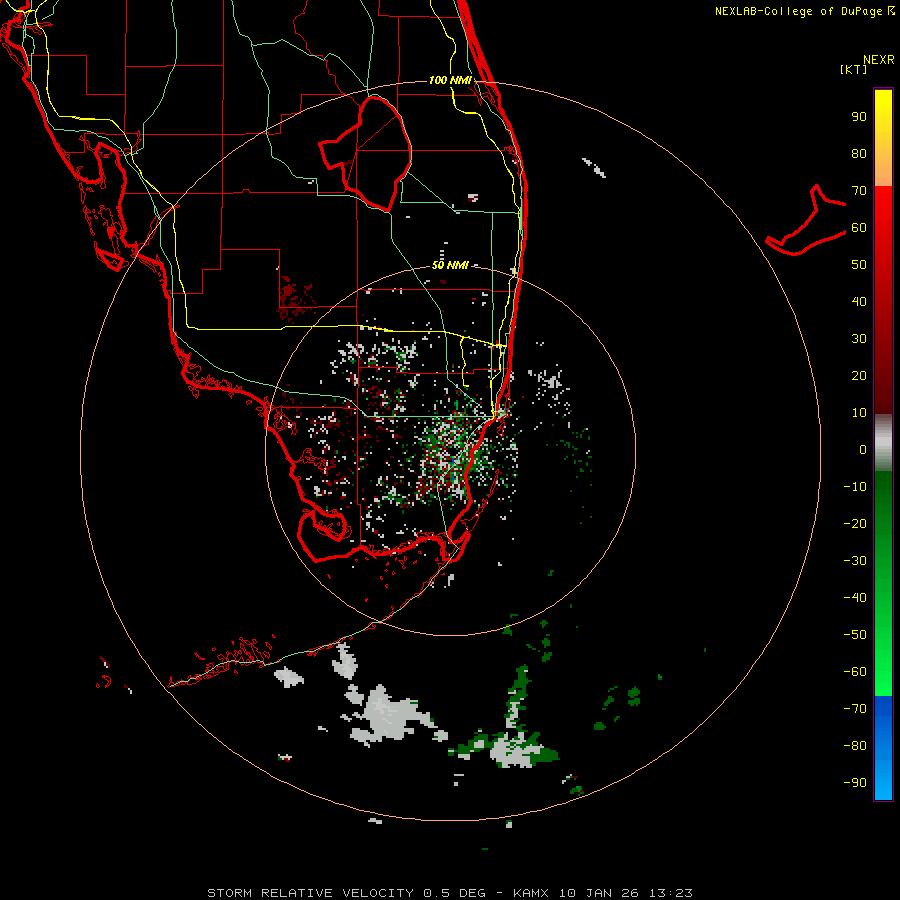Image resolution: width=900 pixels, height=900 pixels.
Task: Pick the gray zero-velocity color bar segment
Action: [x=883, y=443]
